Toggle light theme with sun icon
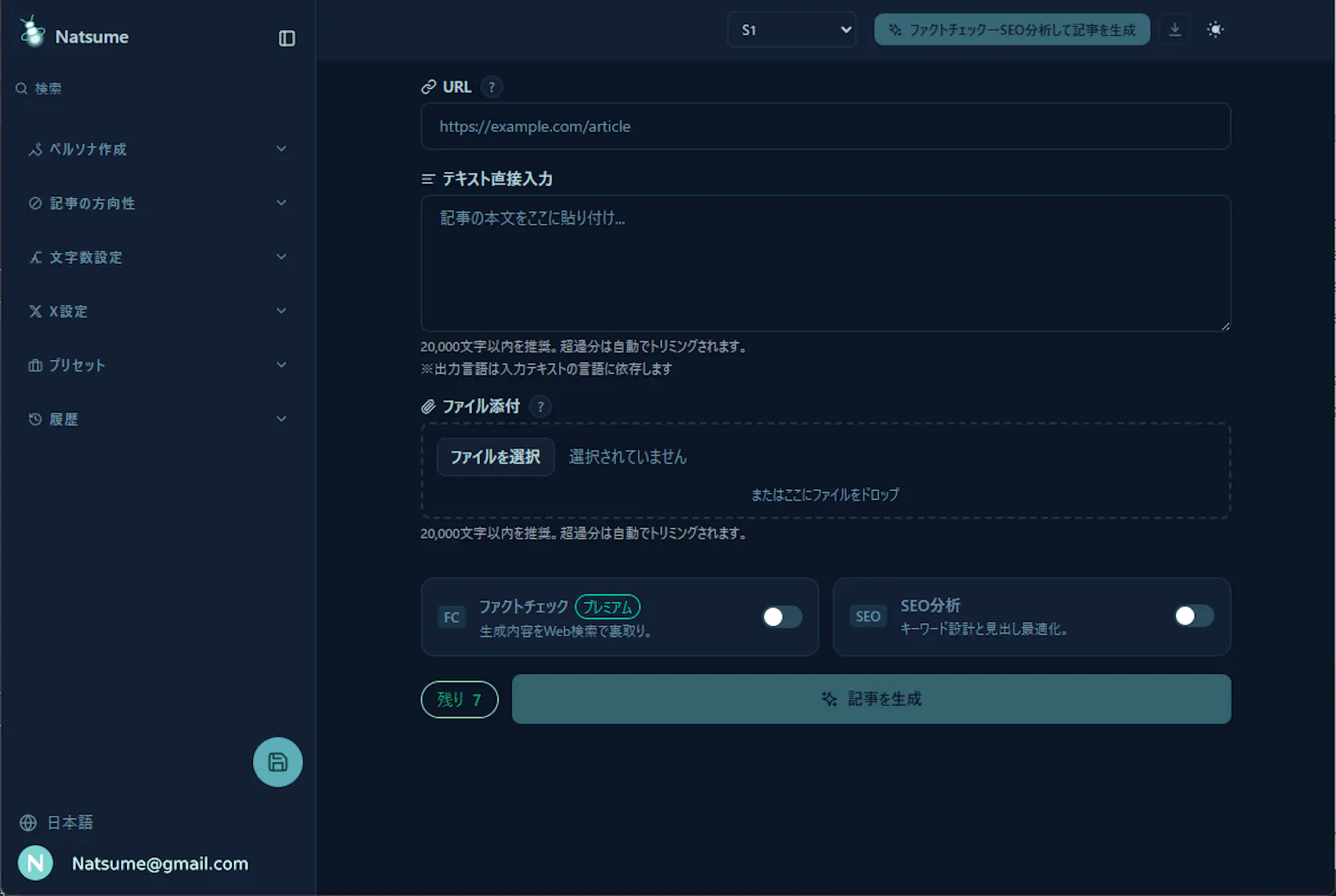The height and width of the screenshot is (896, 1336). (x=1216, y=29)
